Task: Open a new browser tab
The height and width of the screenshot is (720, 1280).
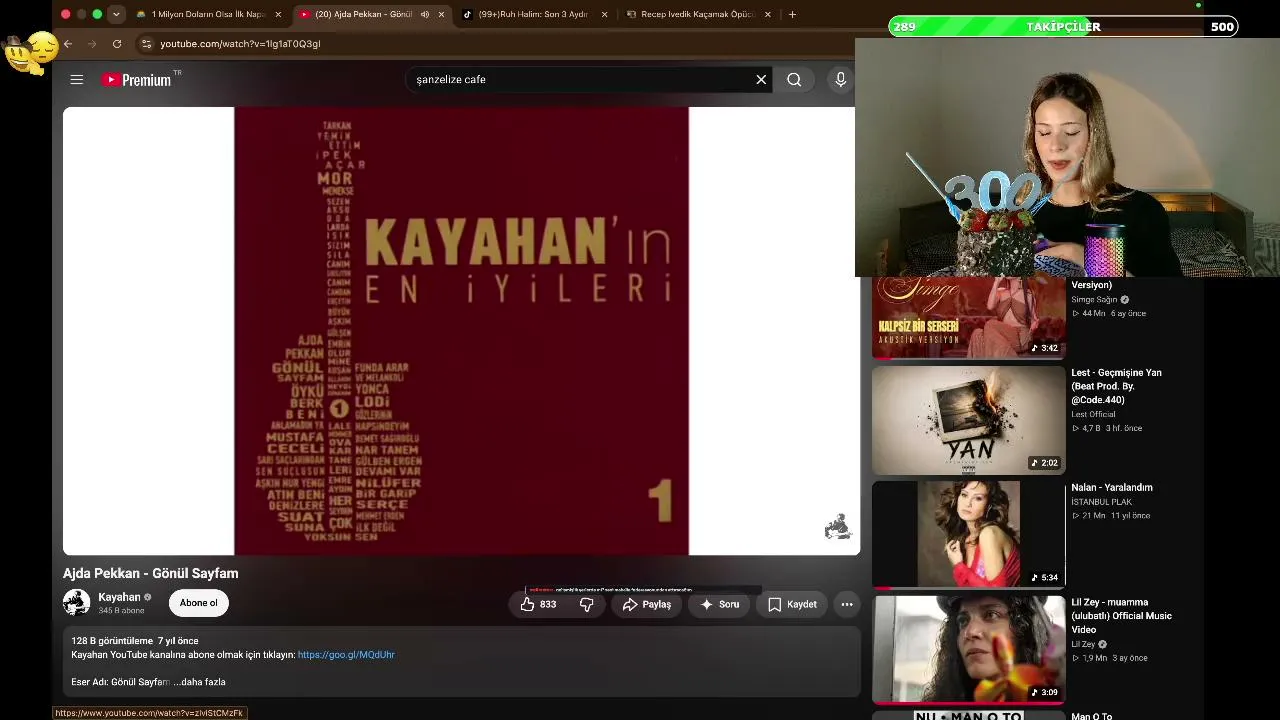Action: point(792,14)
